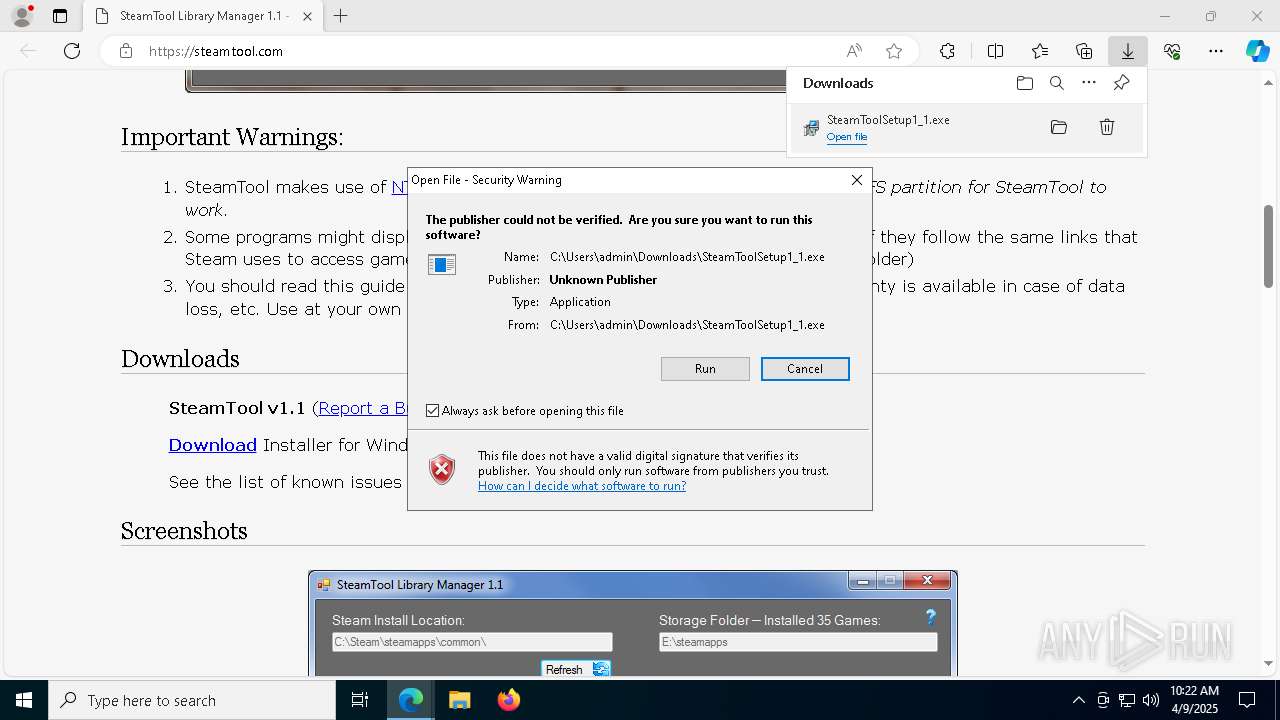Toggle split screen view icon
The image size is (1280, 720).
click(x=996, y=51)
